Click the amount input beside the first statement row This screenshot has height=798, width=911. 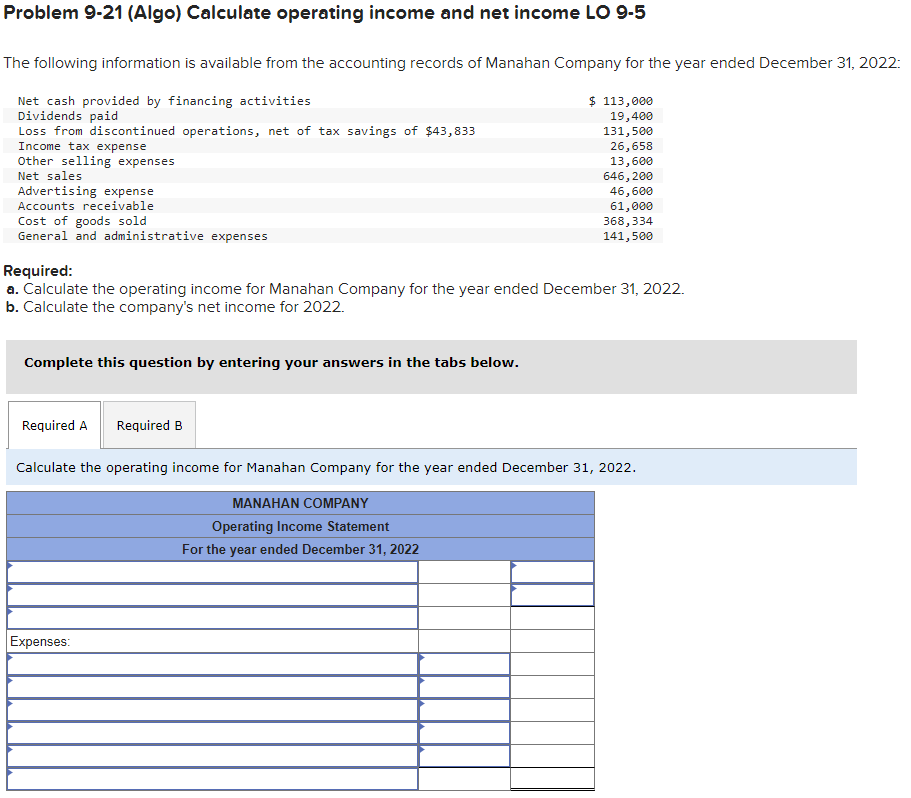463,571
